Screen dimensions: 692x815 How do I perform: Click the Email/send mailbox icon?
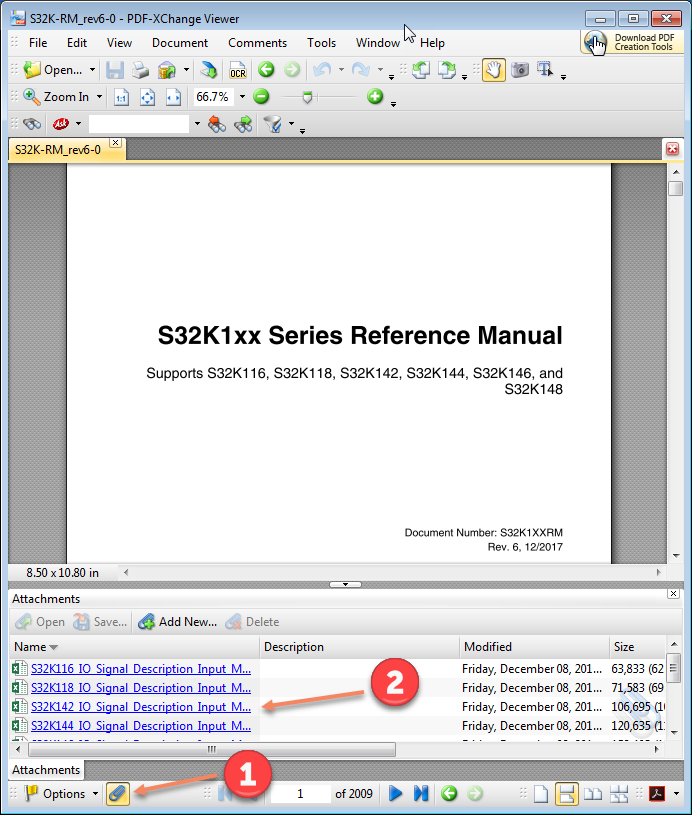[167, 70]
